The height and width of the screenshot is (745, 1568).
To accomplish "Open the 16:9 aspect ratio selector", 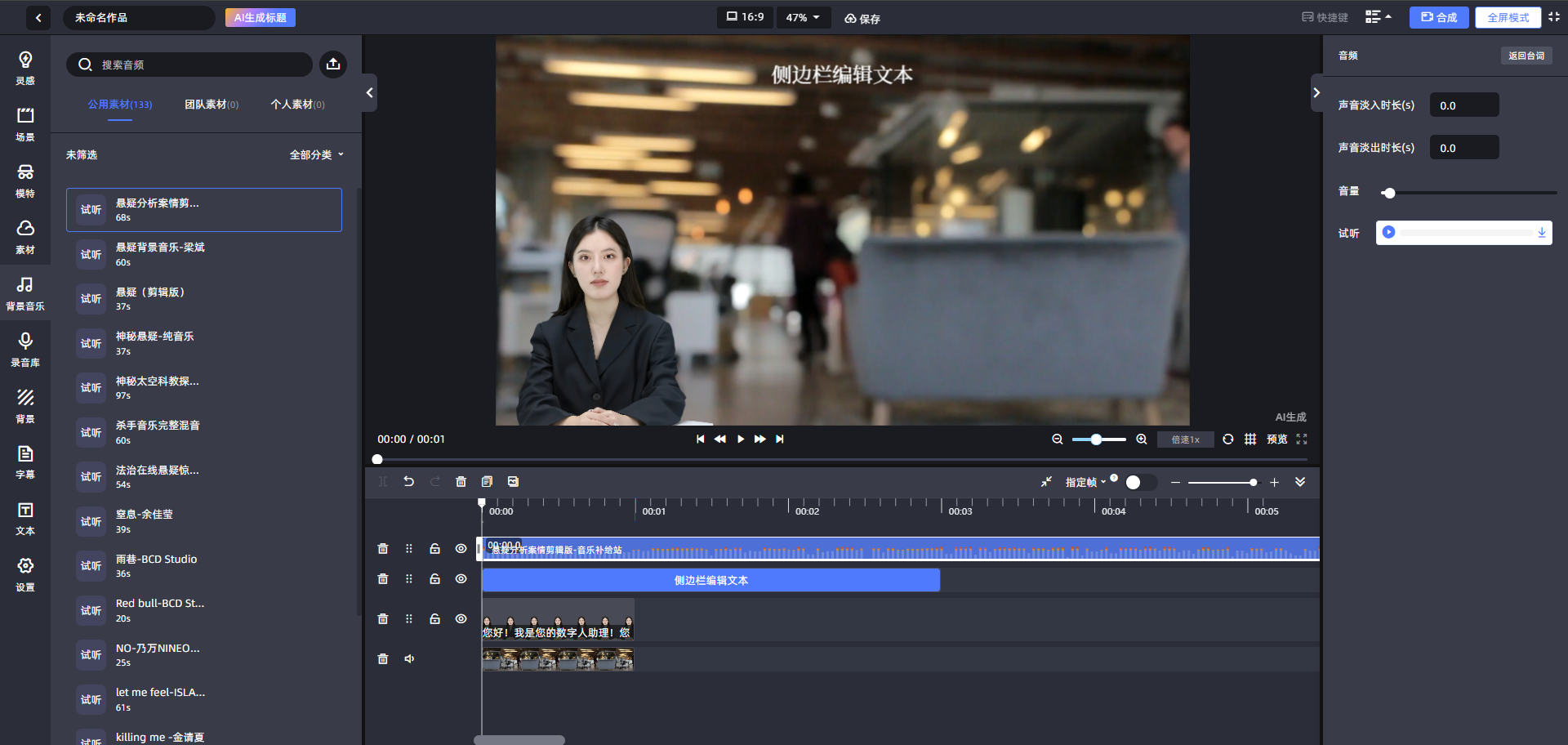I will (746, 17).
